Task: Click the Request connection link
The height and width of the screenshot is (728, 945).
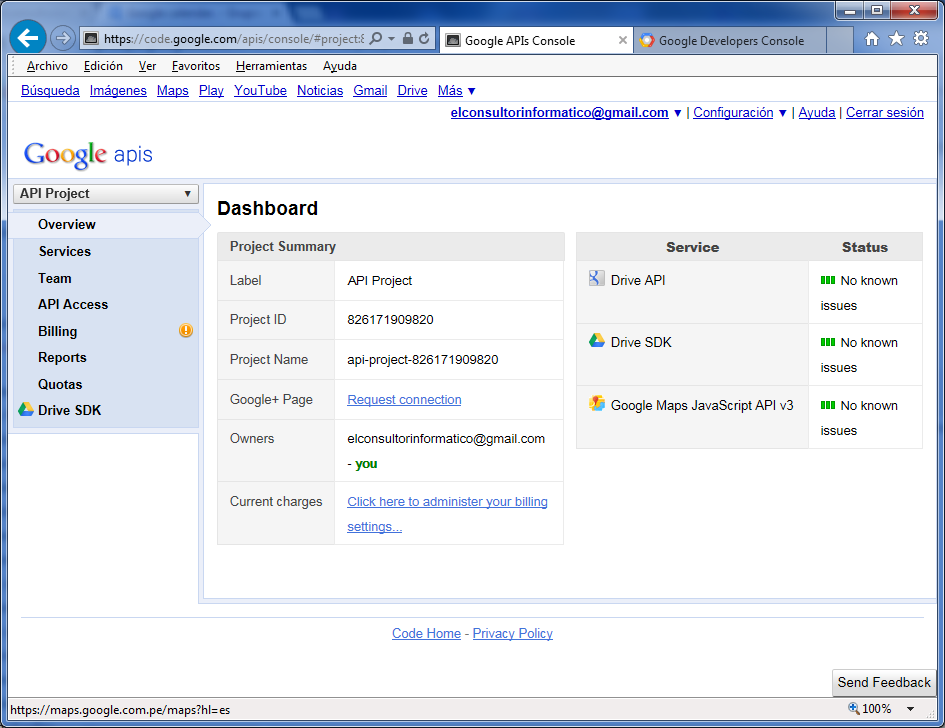Action: pos(404,400)
